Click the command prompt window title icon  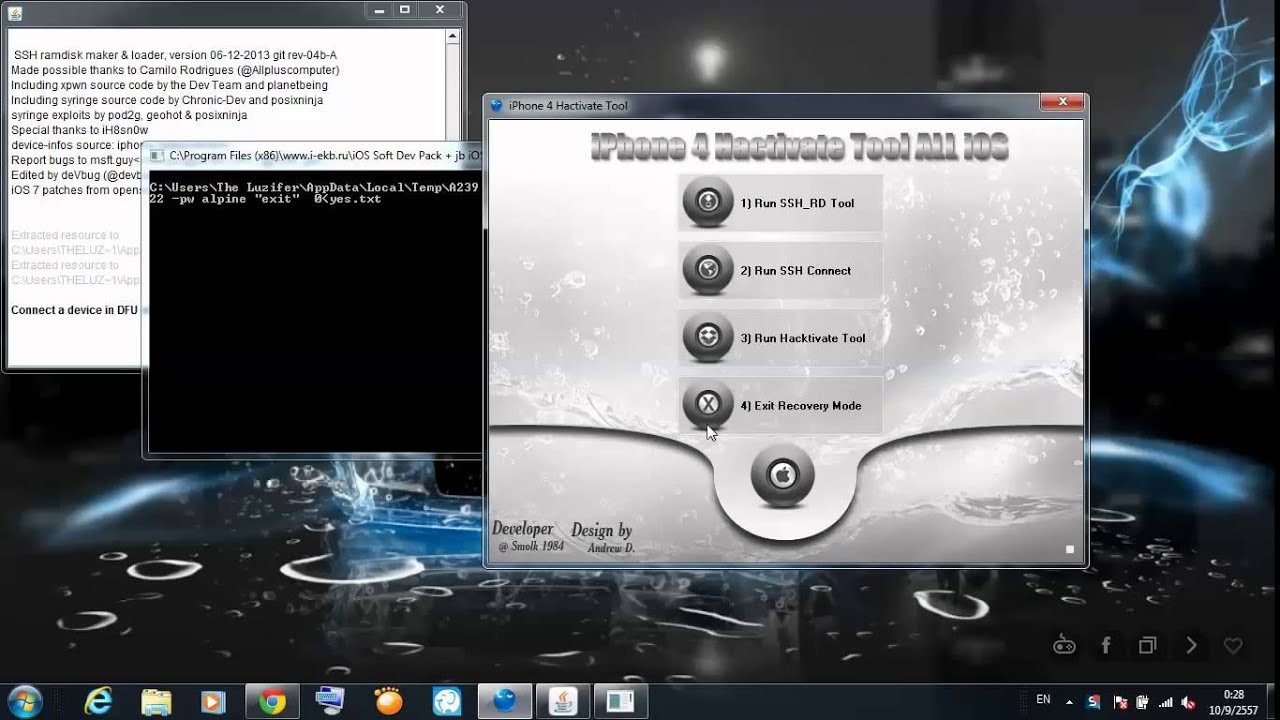pos(157,155)
